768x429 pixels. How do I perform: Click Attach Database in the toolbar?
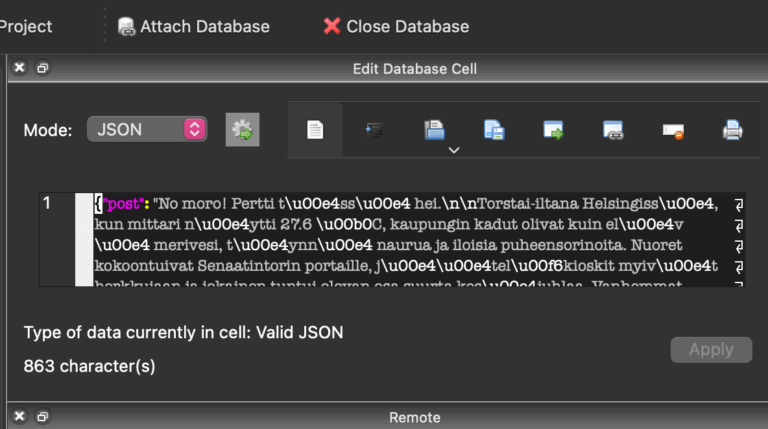(x=194, y=26)
